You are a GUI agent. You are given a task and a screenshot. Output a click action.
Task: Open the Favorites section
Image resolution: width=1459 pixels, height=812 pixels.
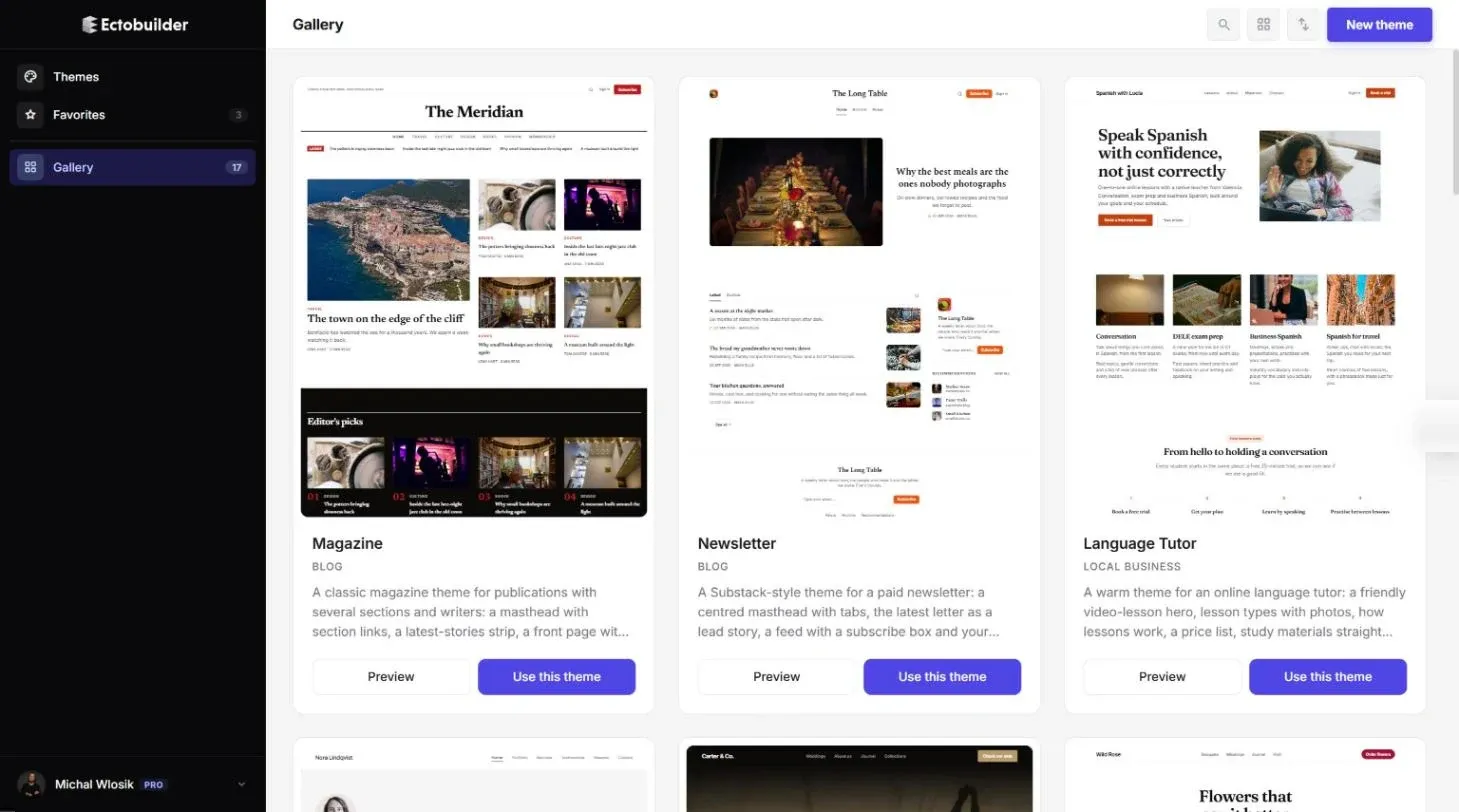[x=132, y=115]
